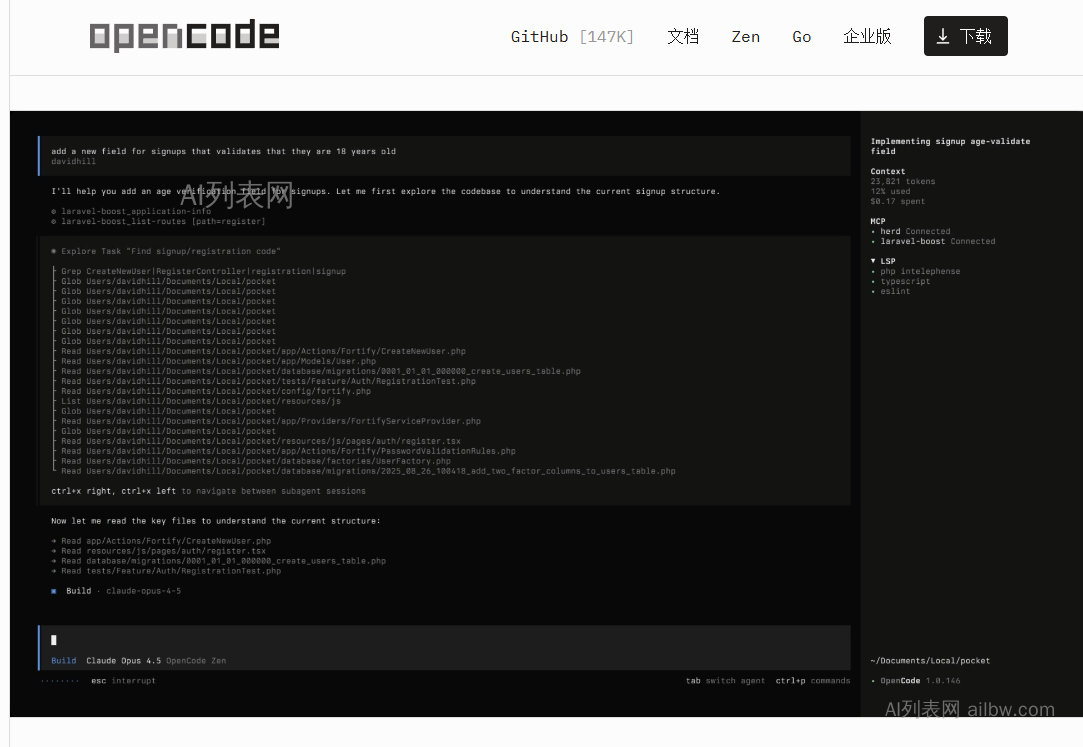Open the 文档 docs page
Image resolution: width=1083 pixels, height=747 pixels.
(682, 37)
